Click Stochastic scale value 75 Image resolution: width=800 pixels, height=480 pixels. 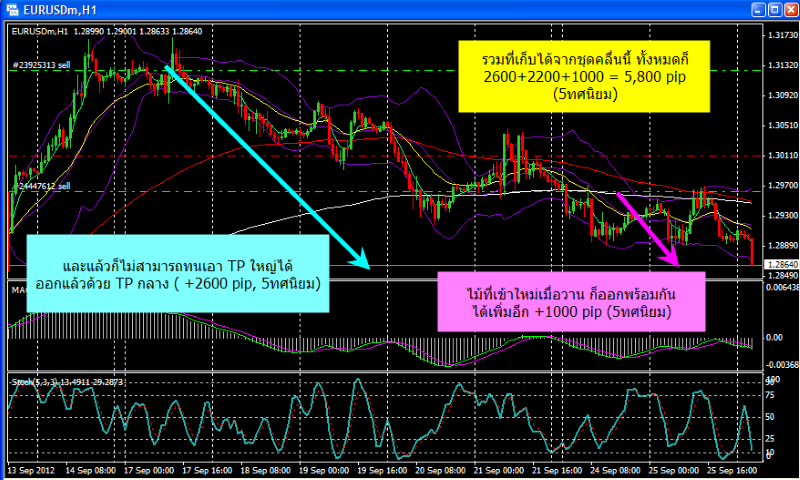(770, 395)
